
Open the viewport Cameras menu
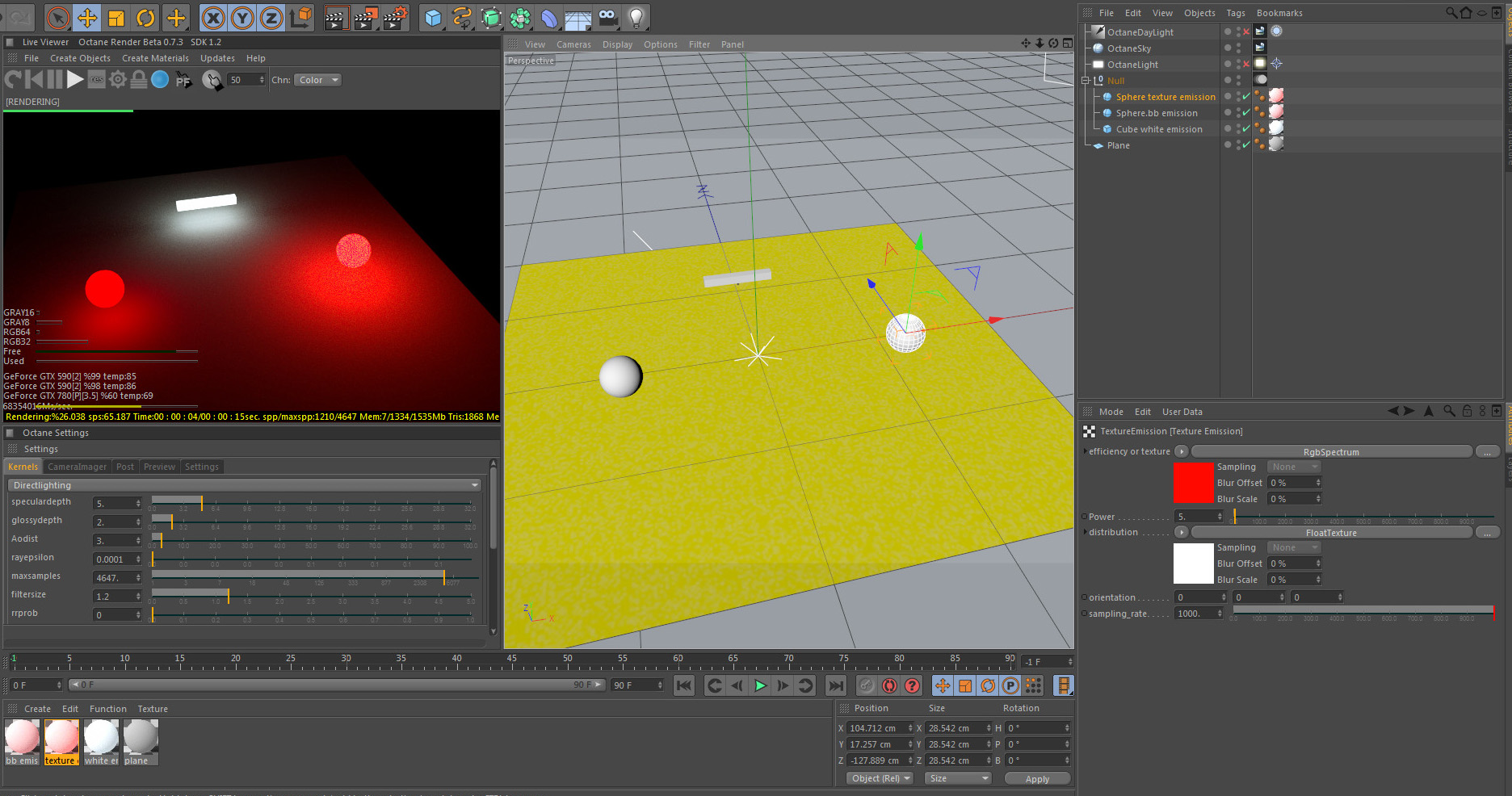573,44
